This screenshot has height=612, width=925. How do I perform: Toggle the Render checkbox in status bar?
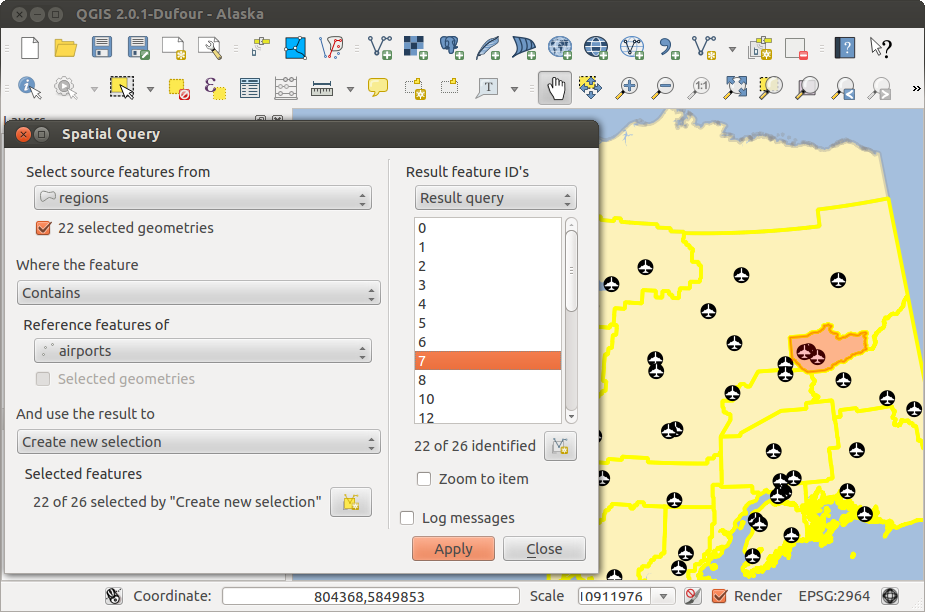719,596
